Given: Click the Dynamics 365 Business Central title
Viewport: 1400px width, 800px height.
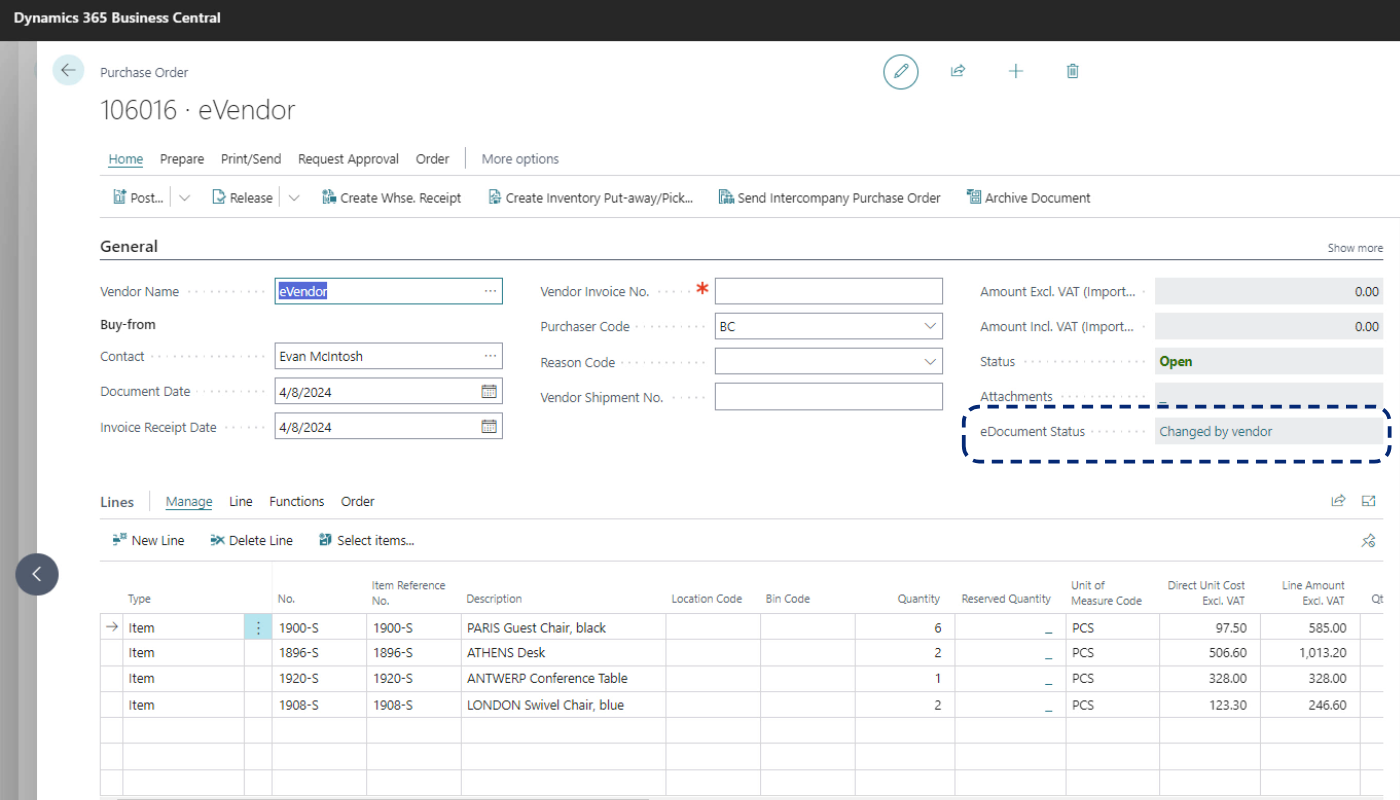Looking at the screenshot, I should coord(117,18).
